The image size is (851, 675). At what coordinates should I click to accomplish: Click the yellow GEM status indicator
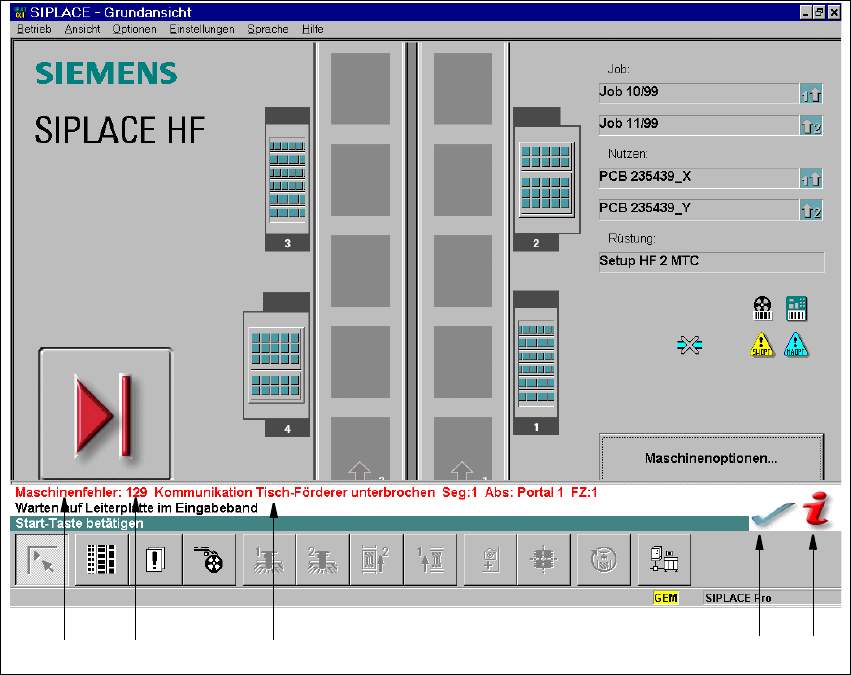click(665, 598)
